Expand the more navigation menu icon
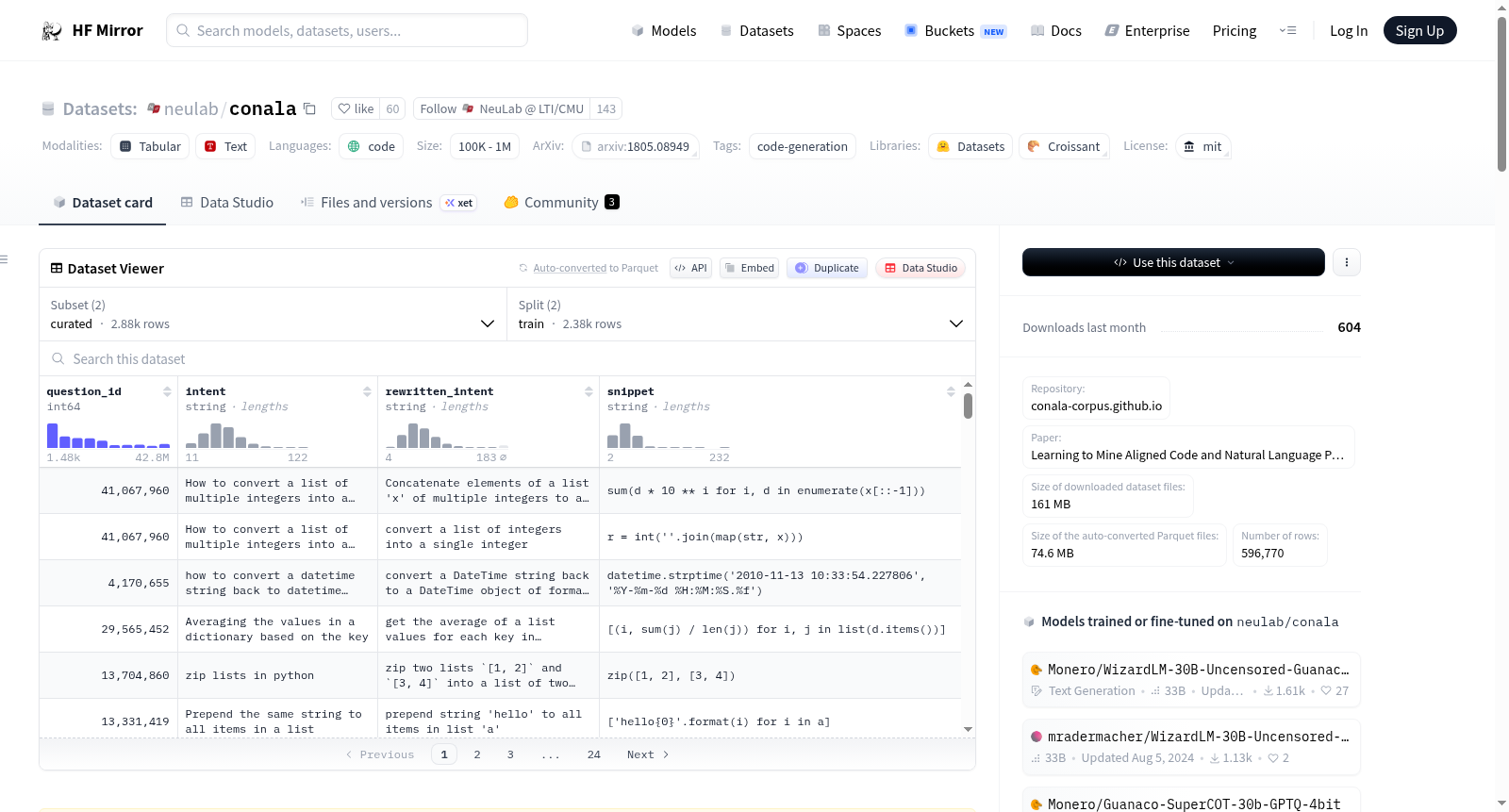1509x812 pixels. [1287, 31]
